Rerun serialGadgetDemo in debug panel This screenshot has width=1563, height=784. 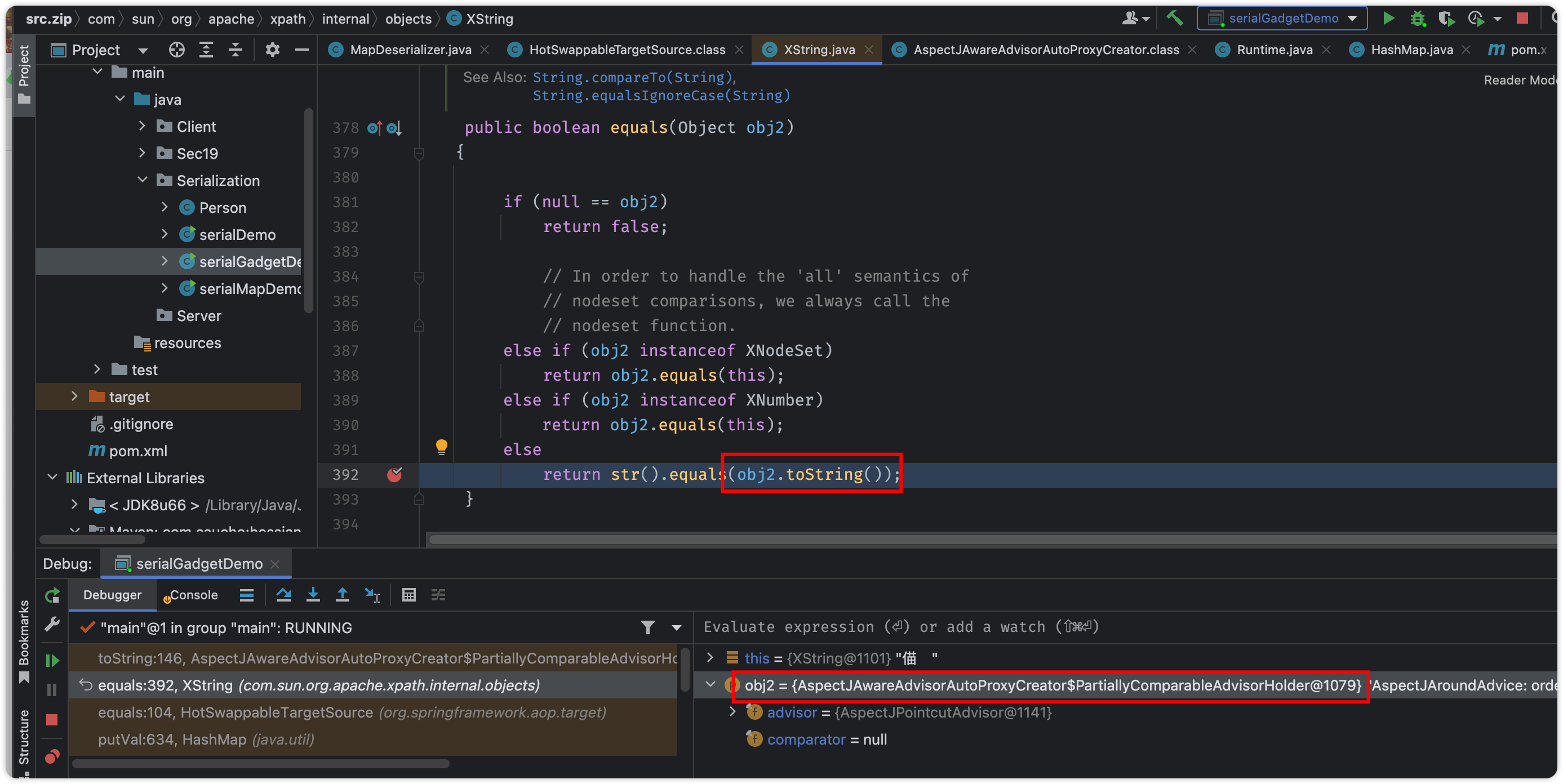pos(52,595)
